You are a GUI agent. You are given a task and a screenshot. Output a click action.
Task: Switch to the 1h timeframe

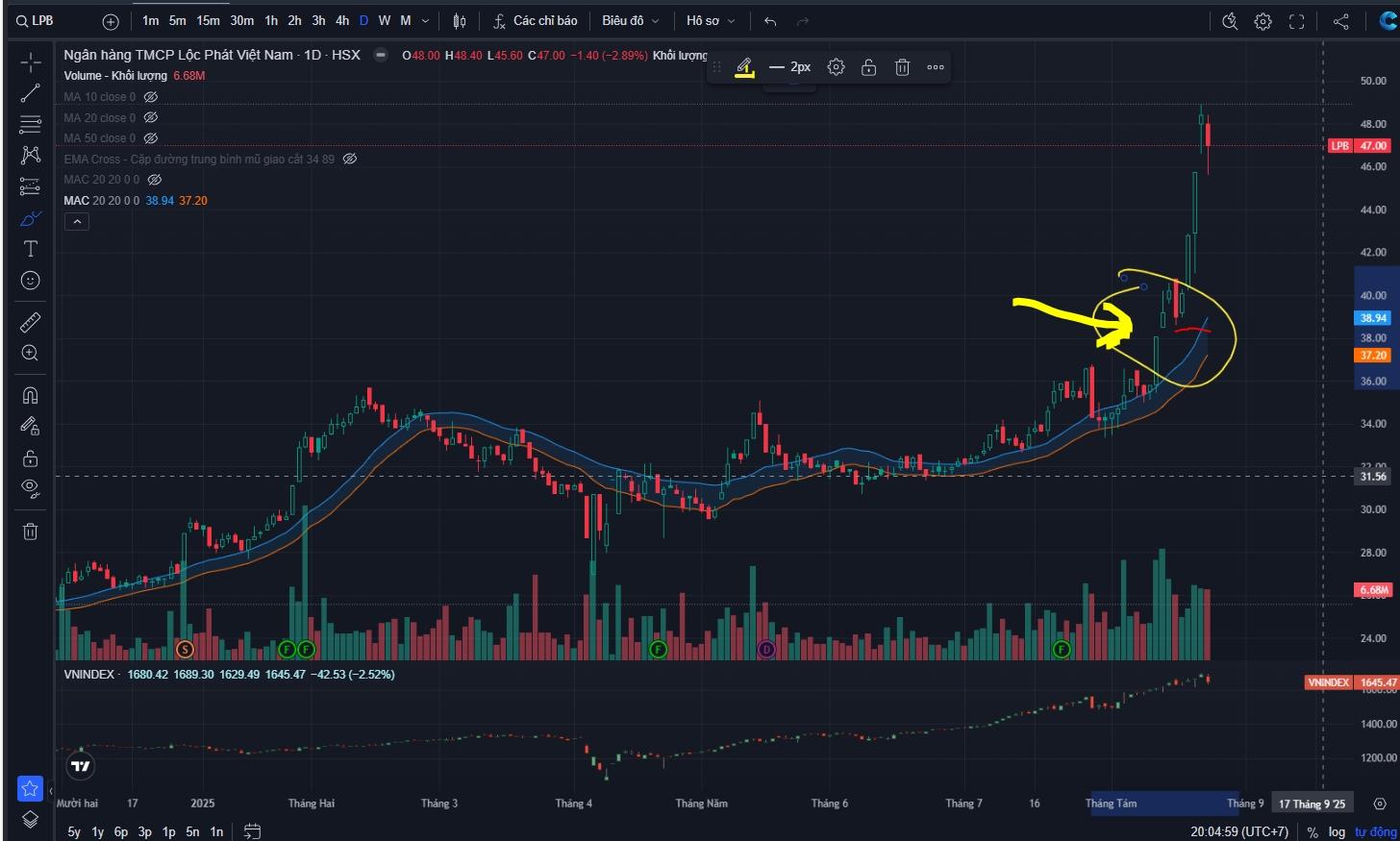[271, 21]
